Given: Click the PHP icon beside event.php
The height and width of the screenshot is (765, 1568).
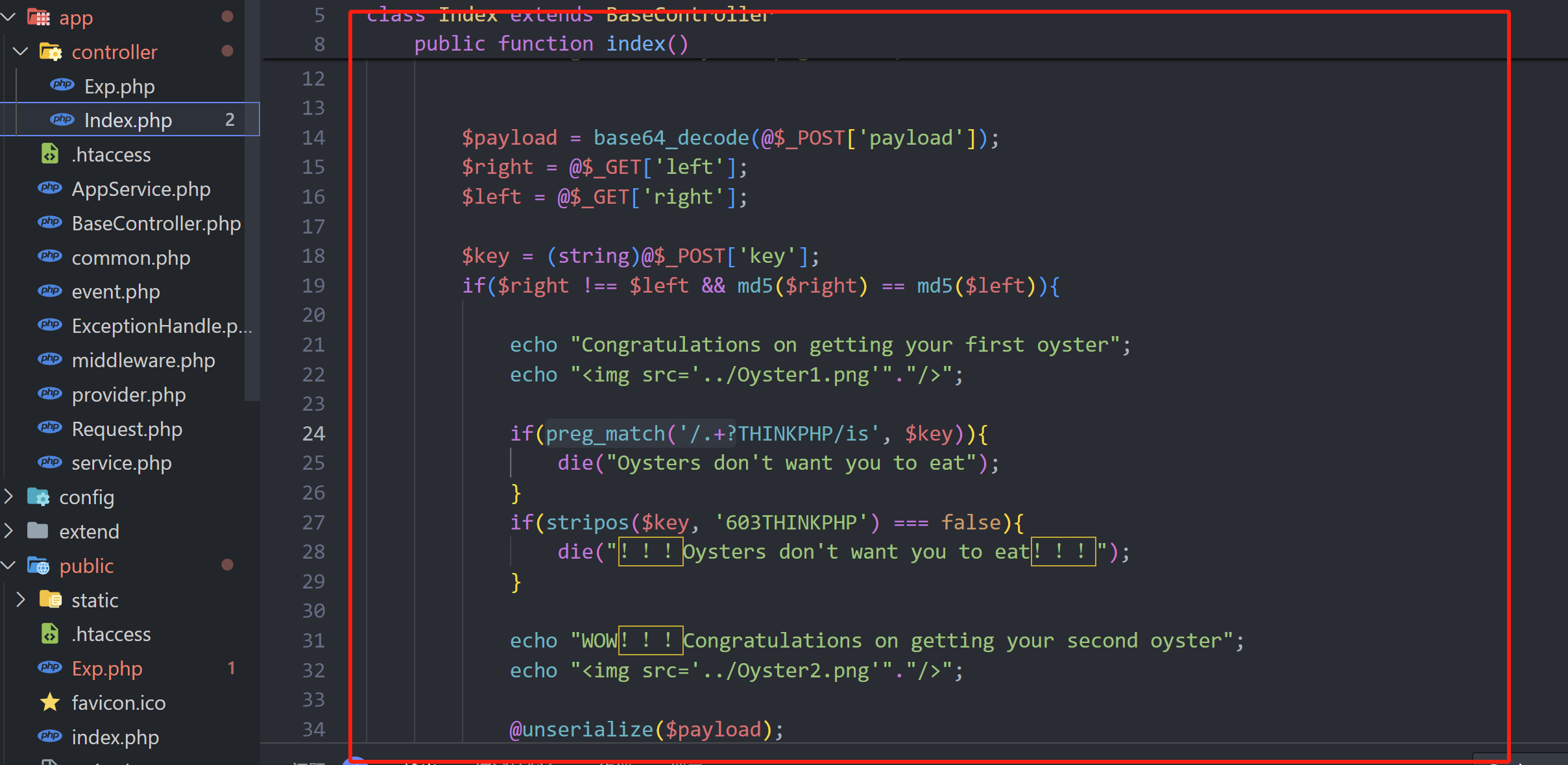Looking at the screenshot, I should tap(50, 291).
